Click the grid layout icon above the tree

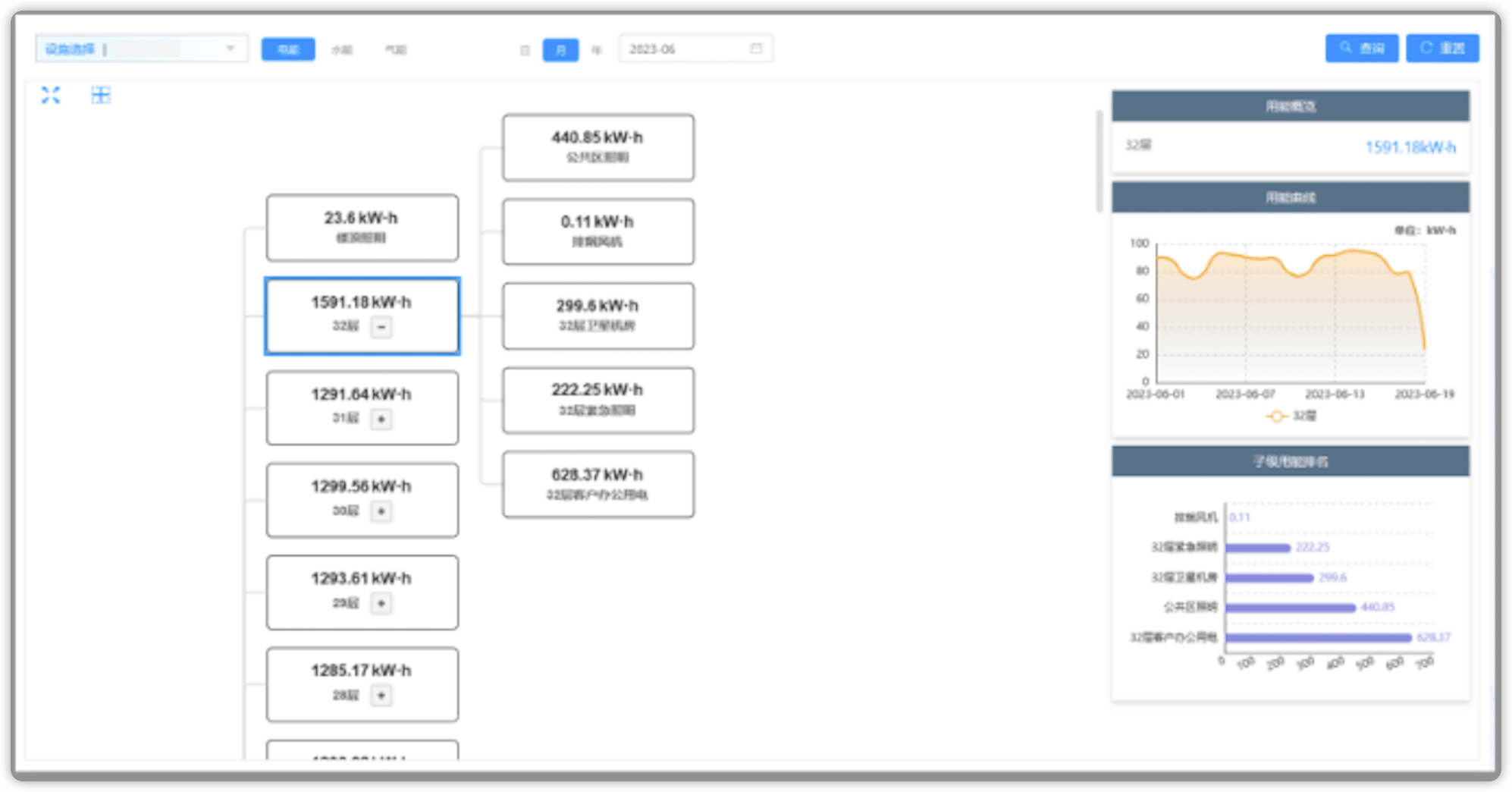(x=101, y=95)
